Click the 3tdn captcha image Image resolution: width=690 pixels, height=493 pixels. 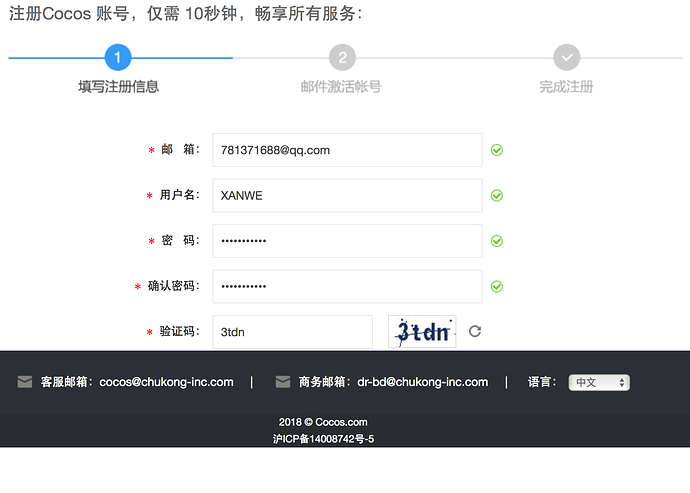coord(422,331)
